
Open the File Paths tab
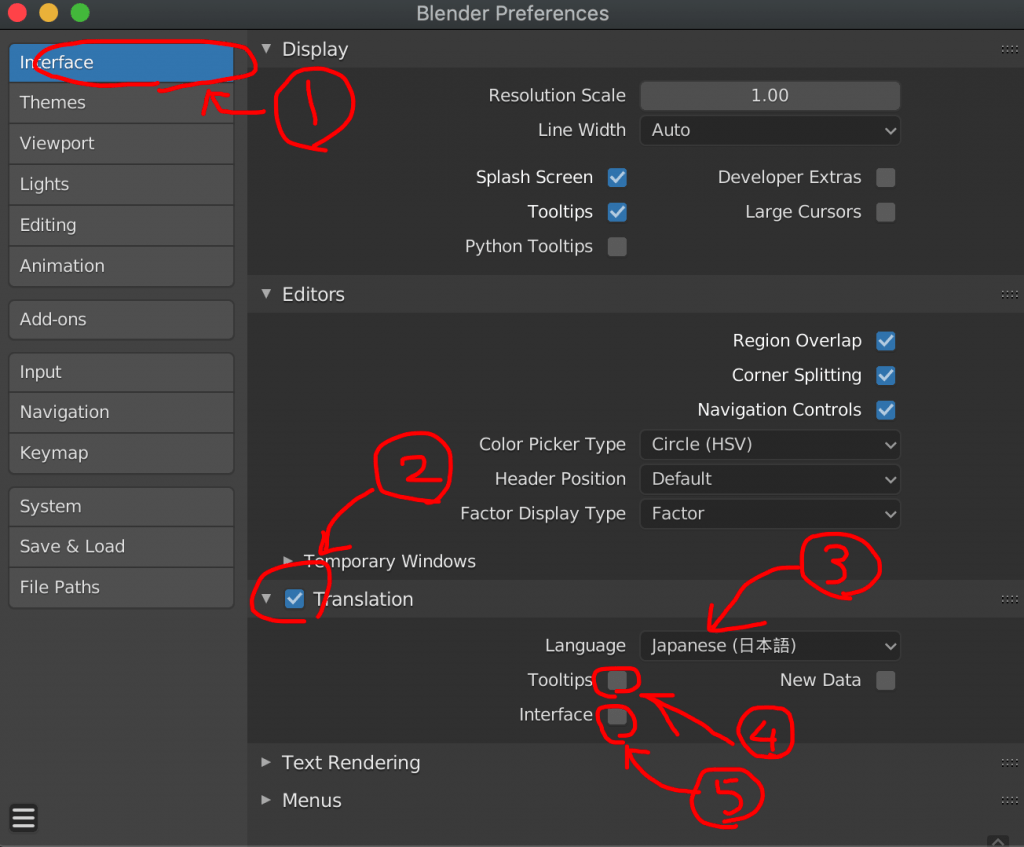[x=121, y=587]
